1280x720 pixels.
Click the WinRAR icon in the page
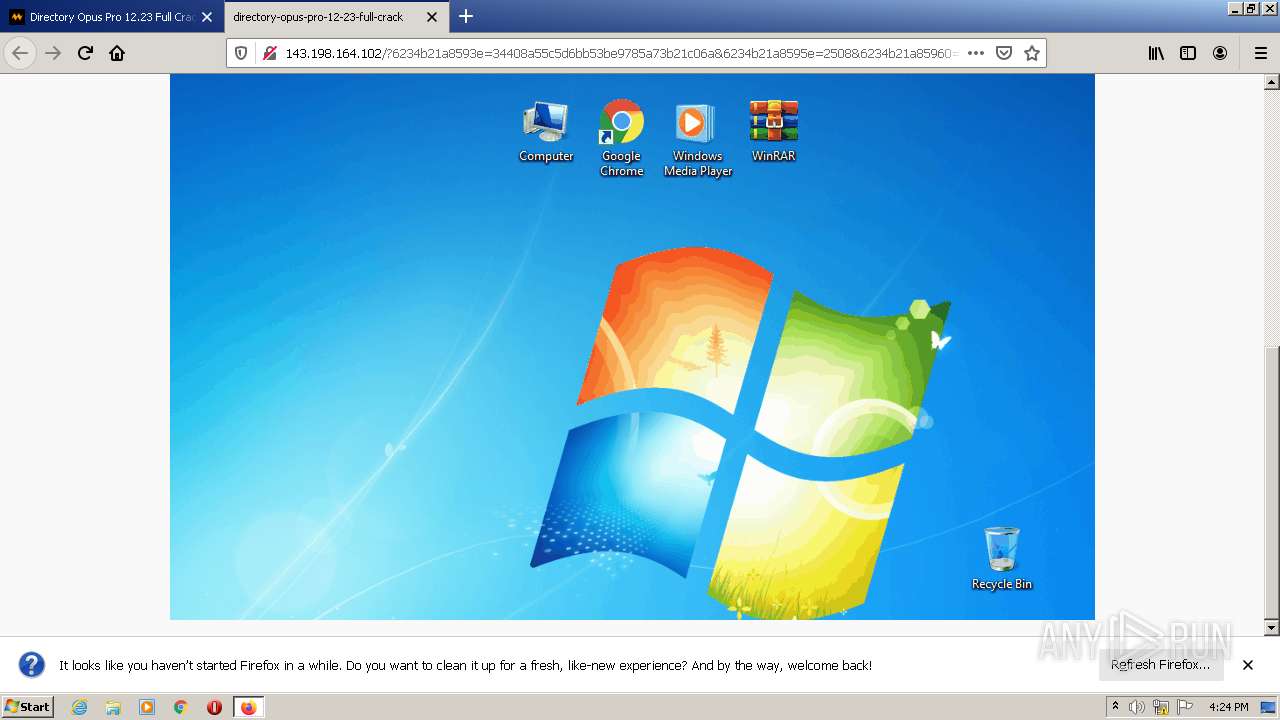tap(773, 131)
